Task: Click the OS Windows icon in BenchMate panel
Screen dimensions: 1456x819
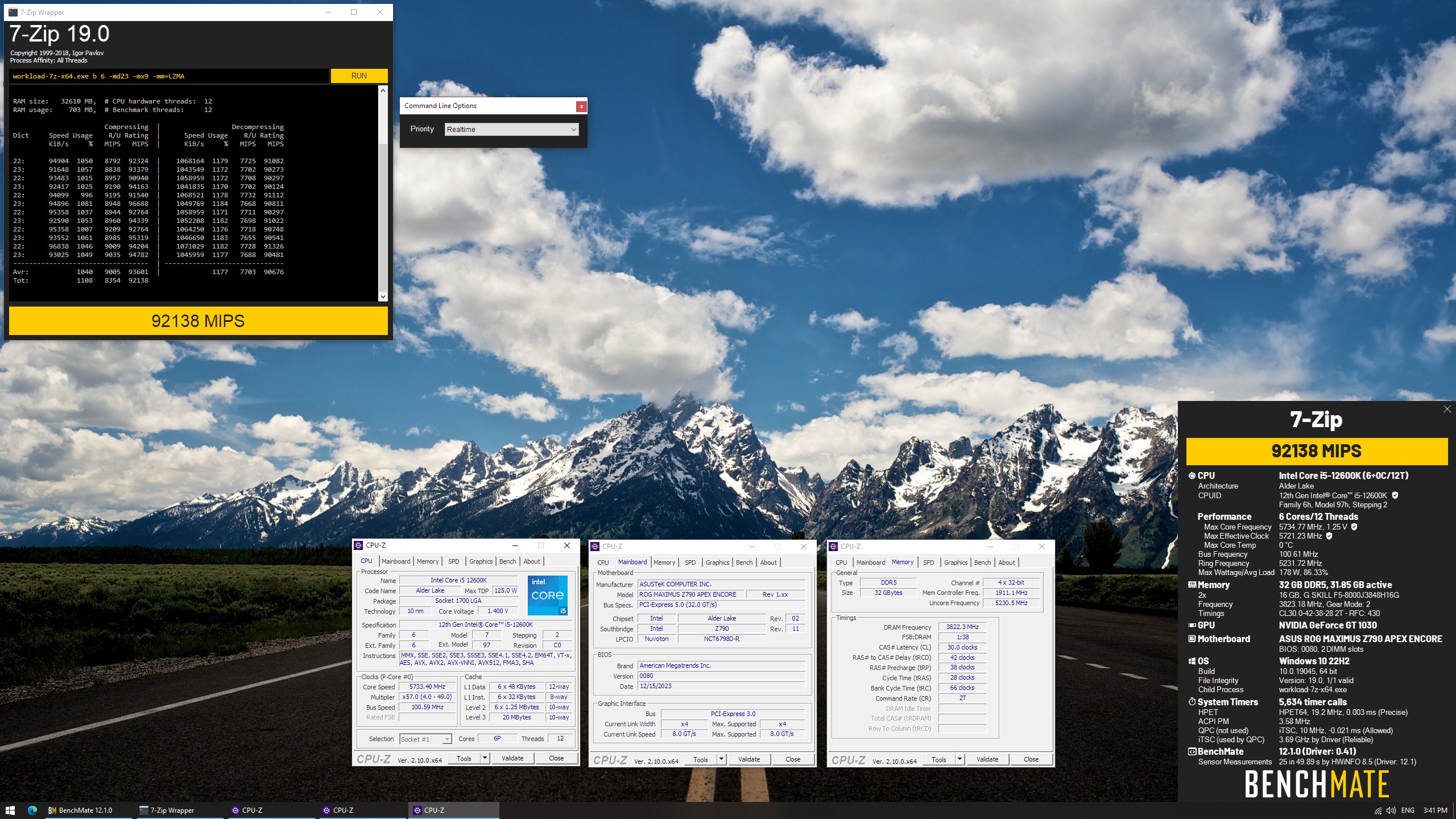Action: click(x=1192, y=661)
